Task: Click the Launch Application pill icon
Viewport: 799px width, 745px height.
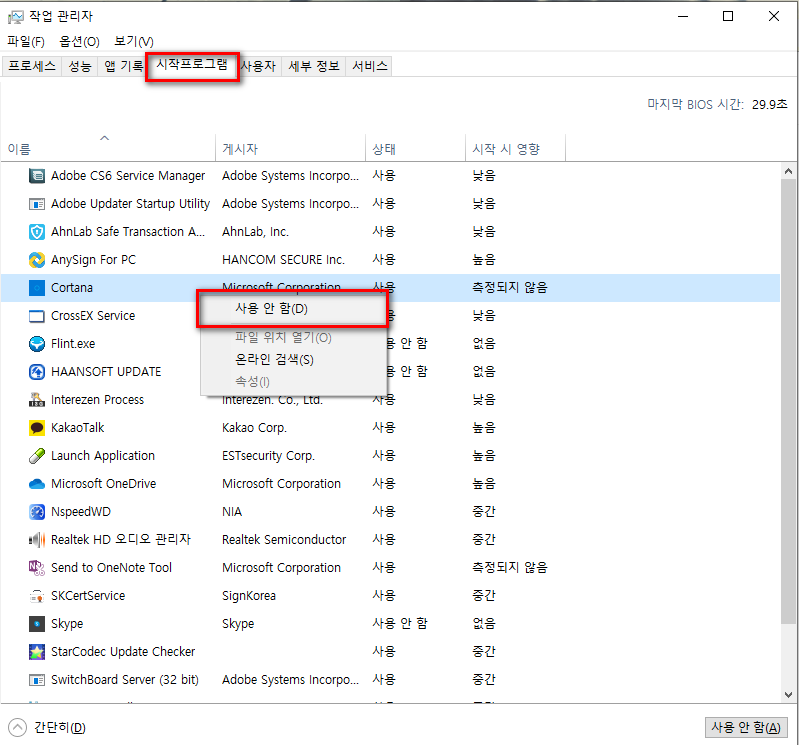Action: tap(37, 456)
